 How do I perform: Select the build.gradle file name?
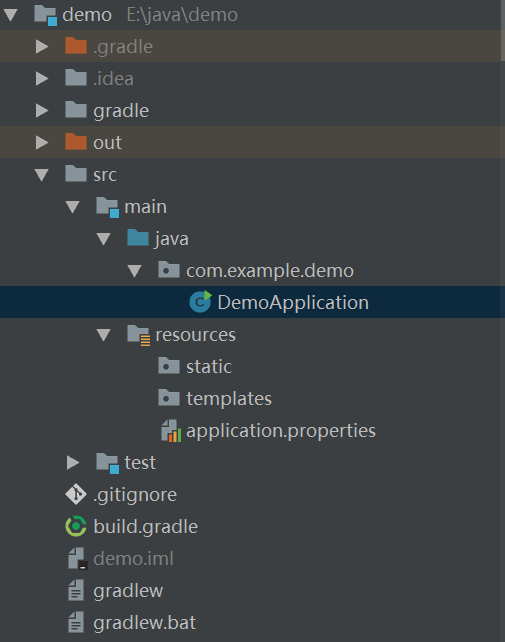tap(145, 527)
